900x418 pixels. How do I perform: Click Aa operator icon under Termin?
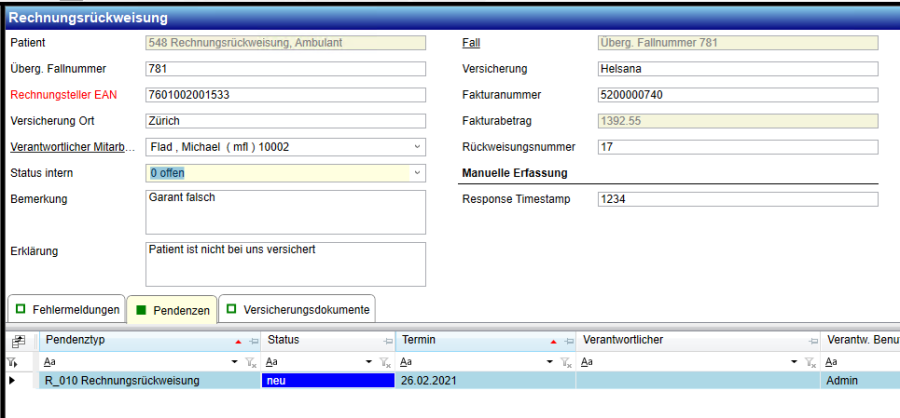405,362
